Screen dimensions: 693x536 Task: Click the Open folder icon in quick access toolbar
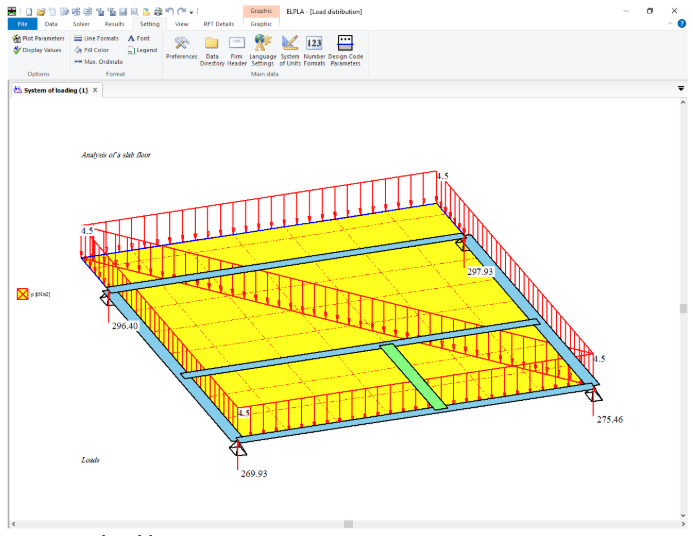(x=41, y=11)
